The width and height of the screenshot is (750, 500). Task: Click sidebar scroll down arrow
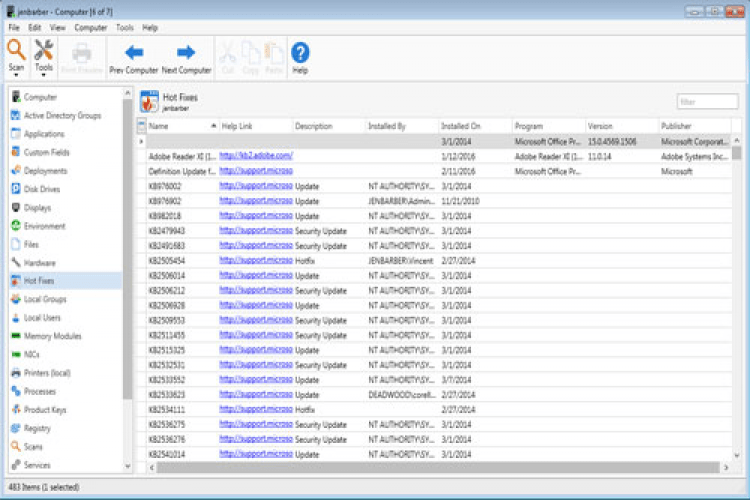pos(127,466)
